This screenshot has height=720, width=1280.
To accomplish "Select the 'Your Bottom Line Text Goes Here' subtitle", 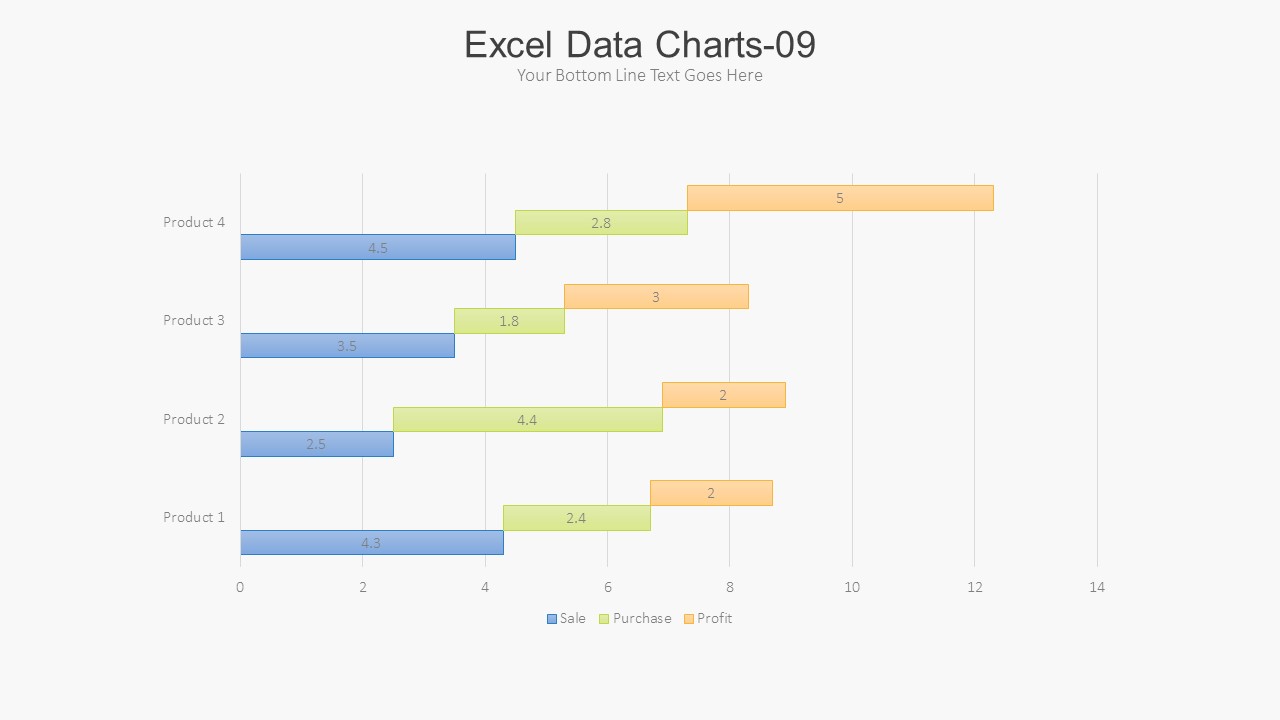I will tap(640, 75).
